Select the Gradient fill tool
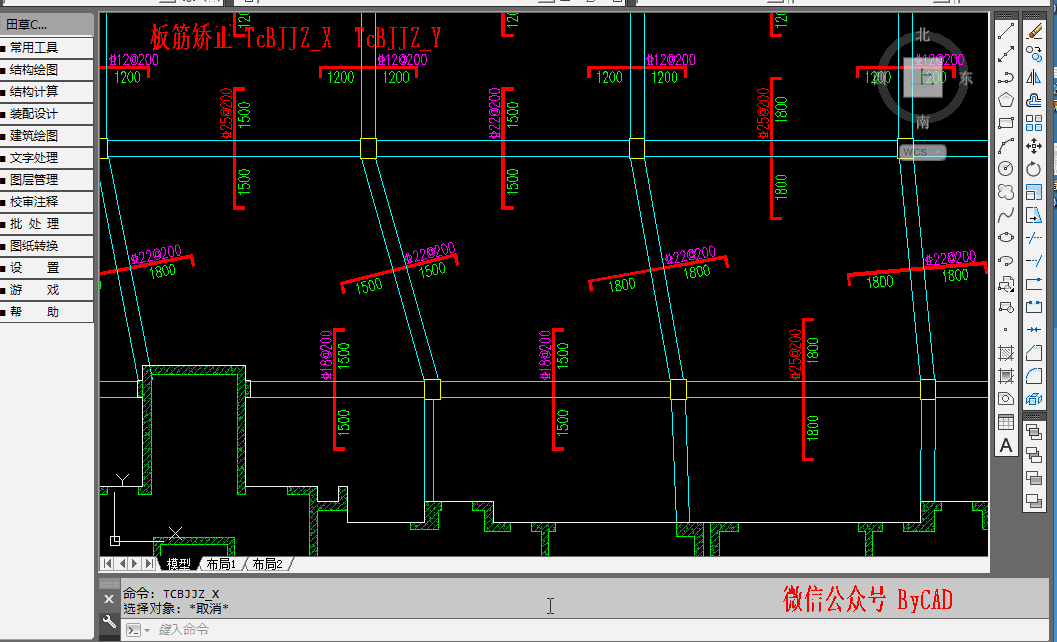 tap(1006, 376)
